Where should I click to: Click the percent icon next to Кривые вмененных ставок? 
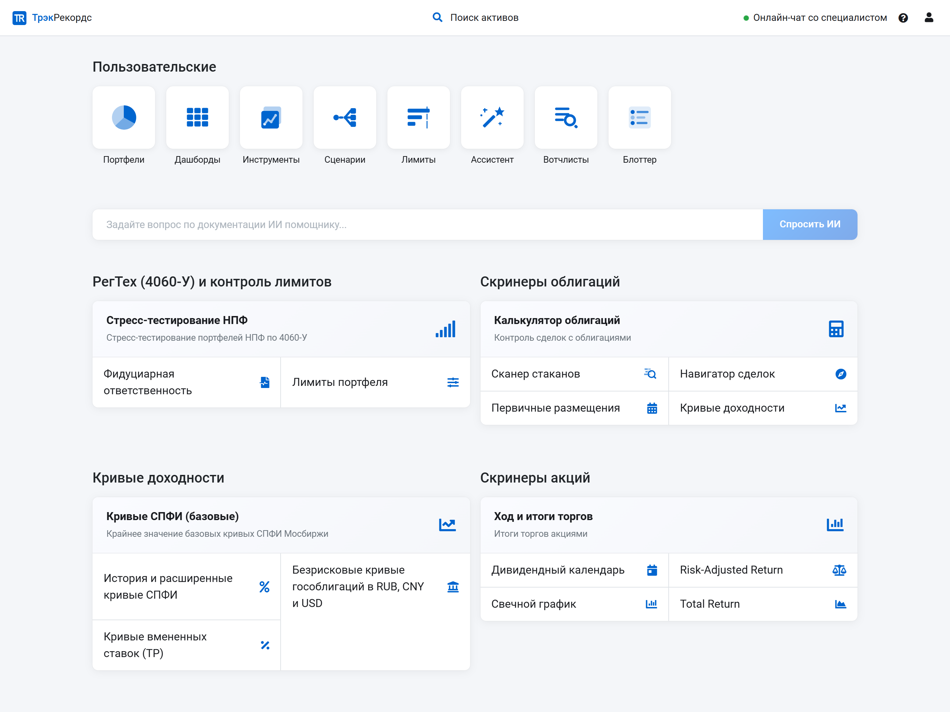coord(265,645)
